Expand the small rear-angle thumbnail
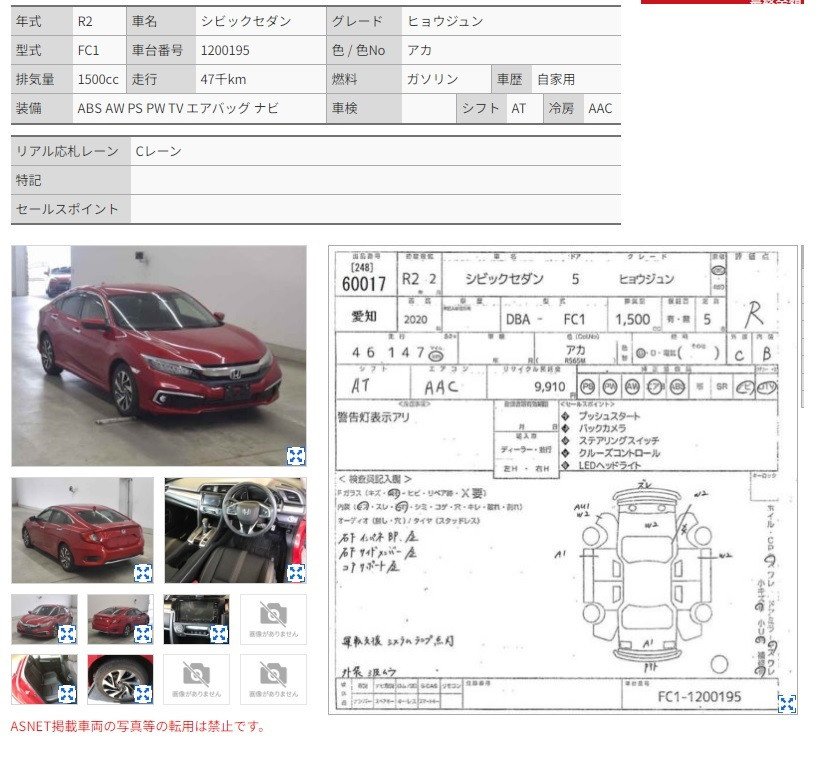Viewport: 821px width, 771px height. [x=143, y=634]
